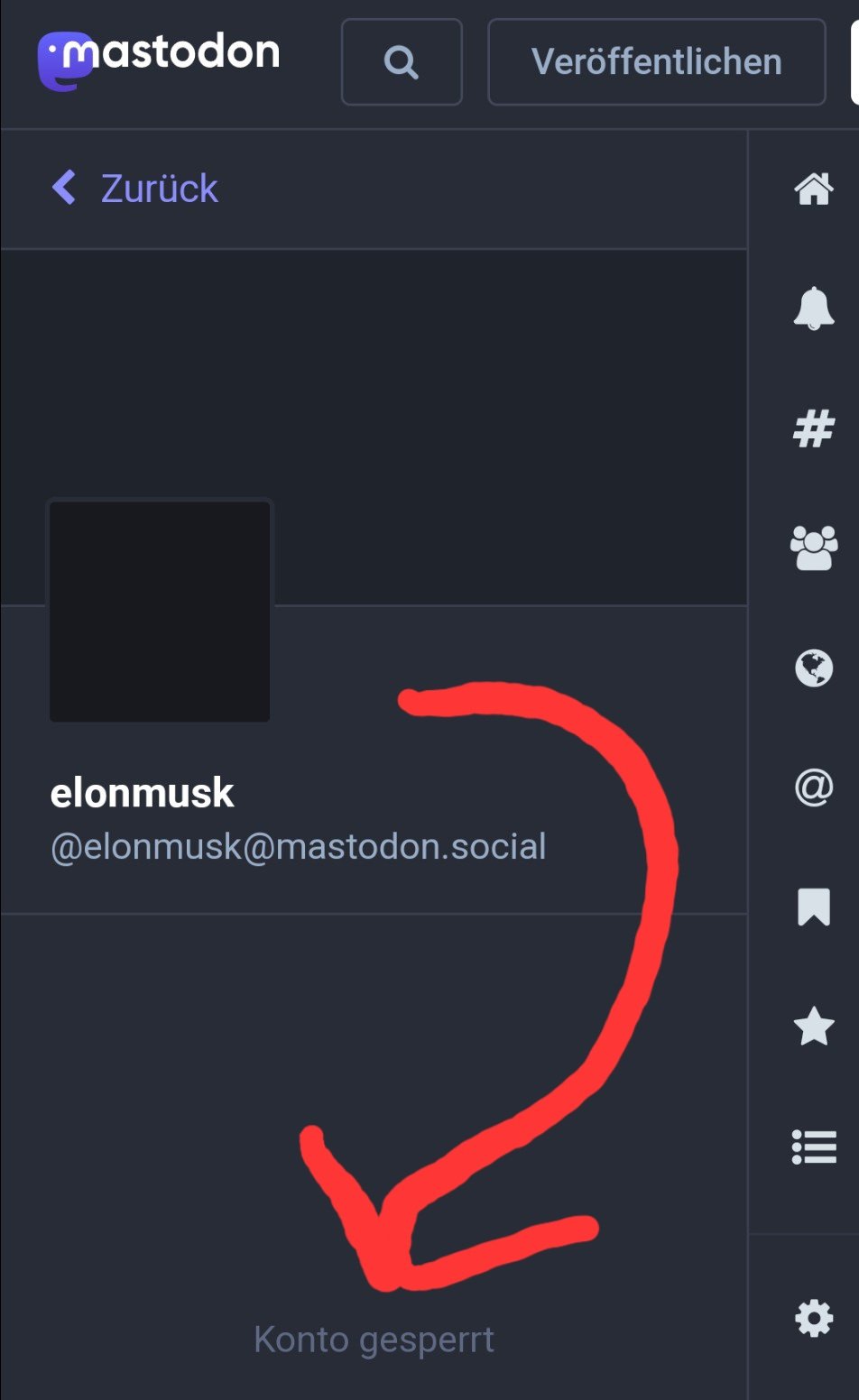Click the magnifier search button
Image resolution: width=859 pixels, height=1400 pixels.
(x=402, y=62)
